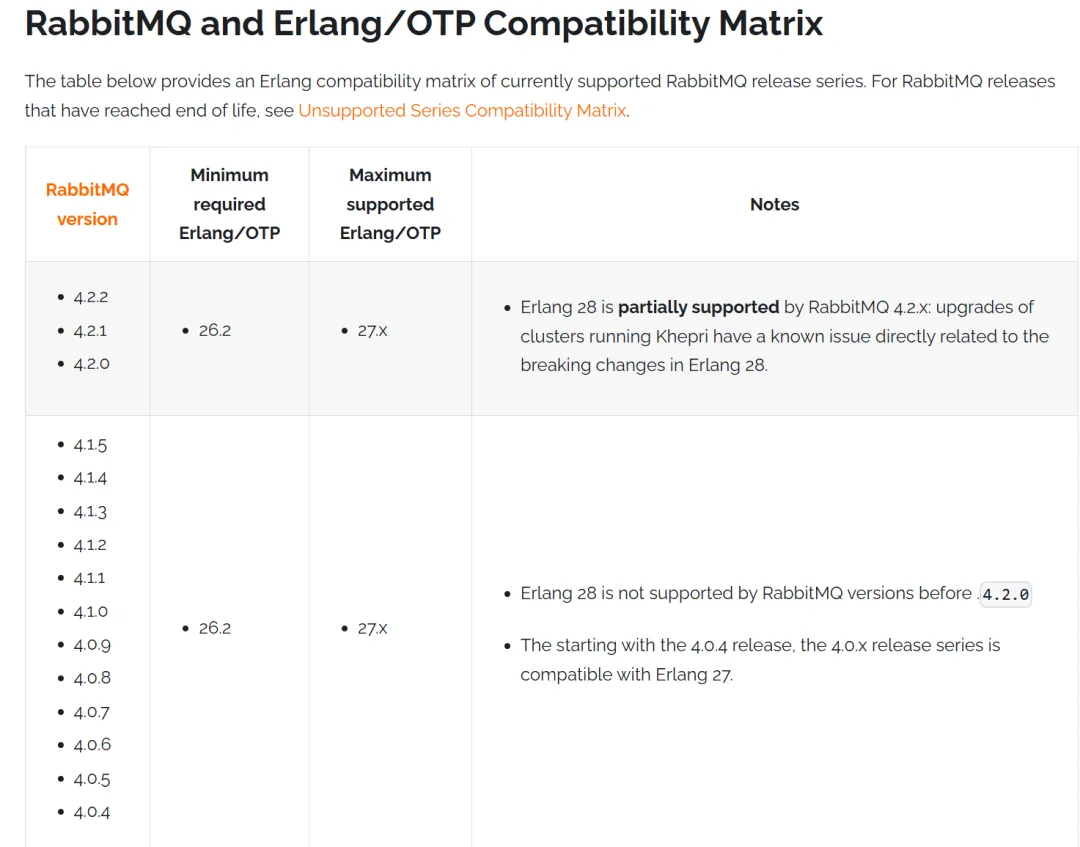Screen dimensions: 1080x847
Task: Click 27.x maximum value in 4.1.x row
Action: 372,628
